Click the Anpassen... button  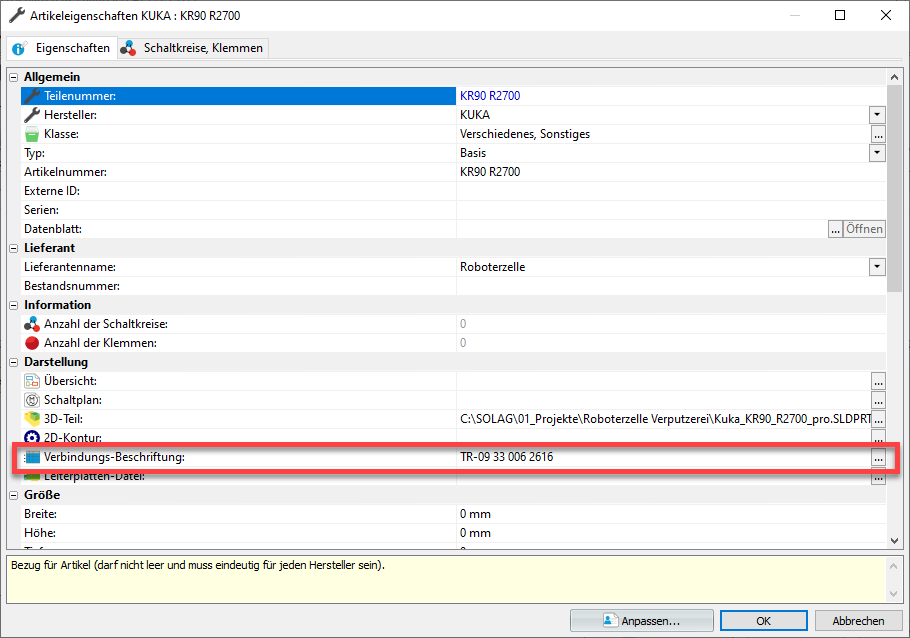pyautogui.click(x=641, y=621)
